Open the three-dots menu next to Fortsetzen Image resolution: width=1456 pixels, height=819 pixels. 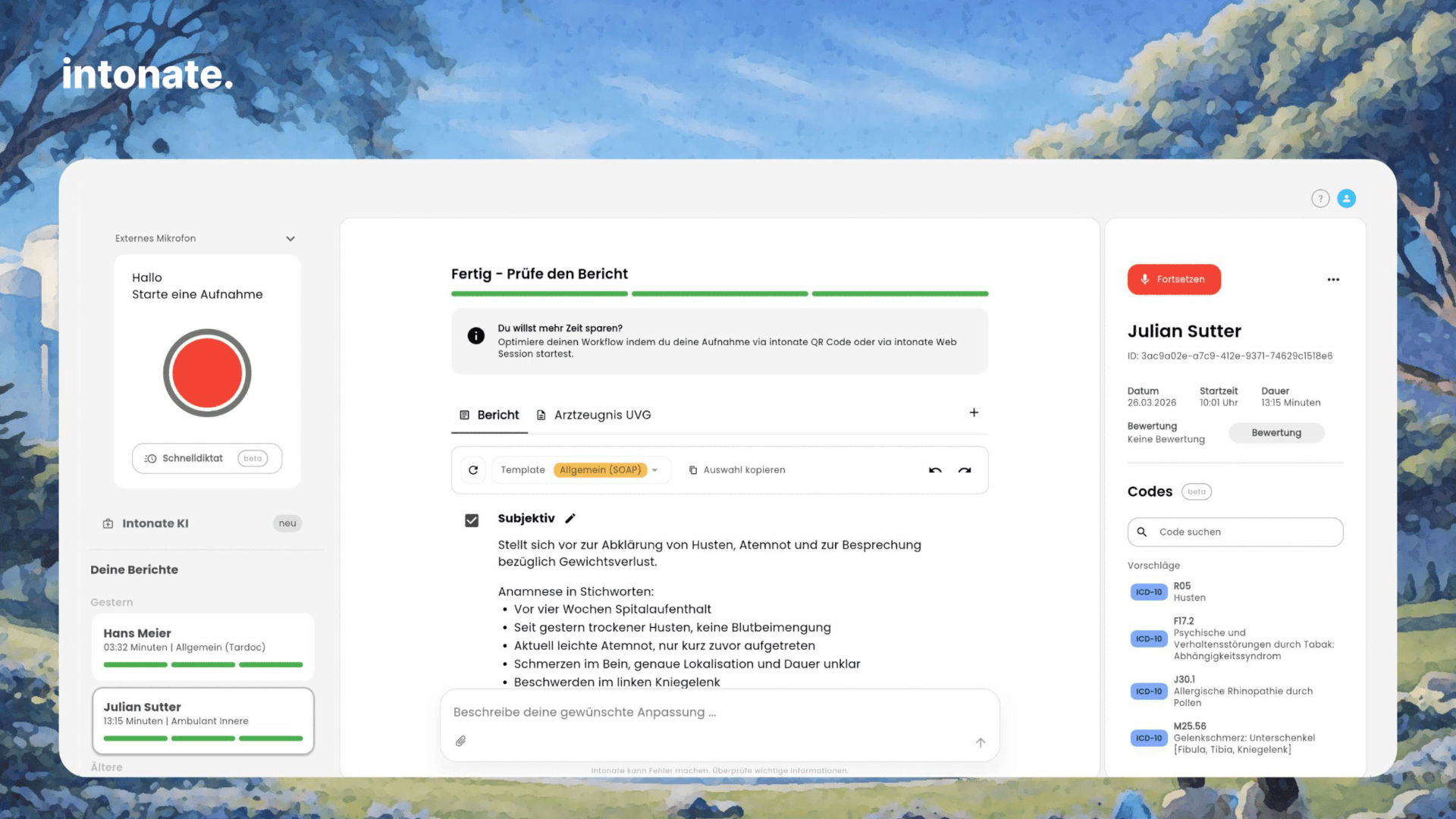click(x=1333, y=280)
